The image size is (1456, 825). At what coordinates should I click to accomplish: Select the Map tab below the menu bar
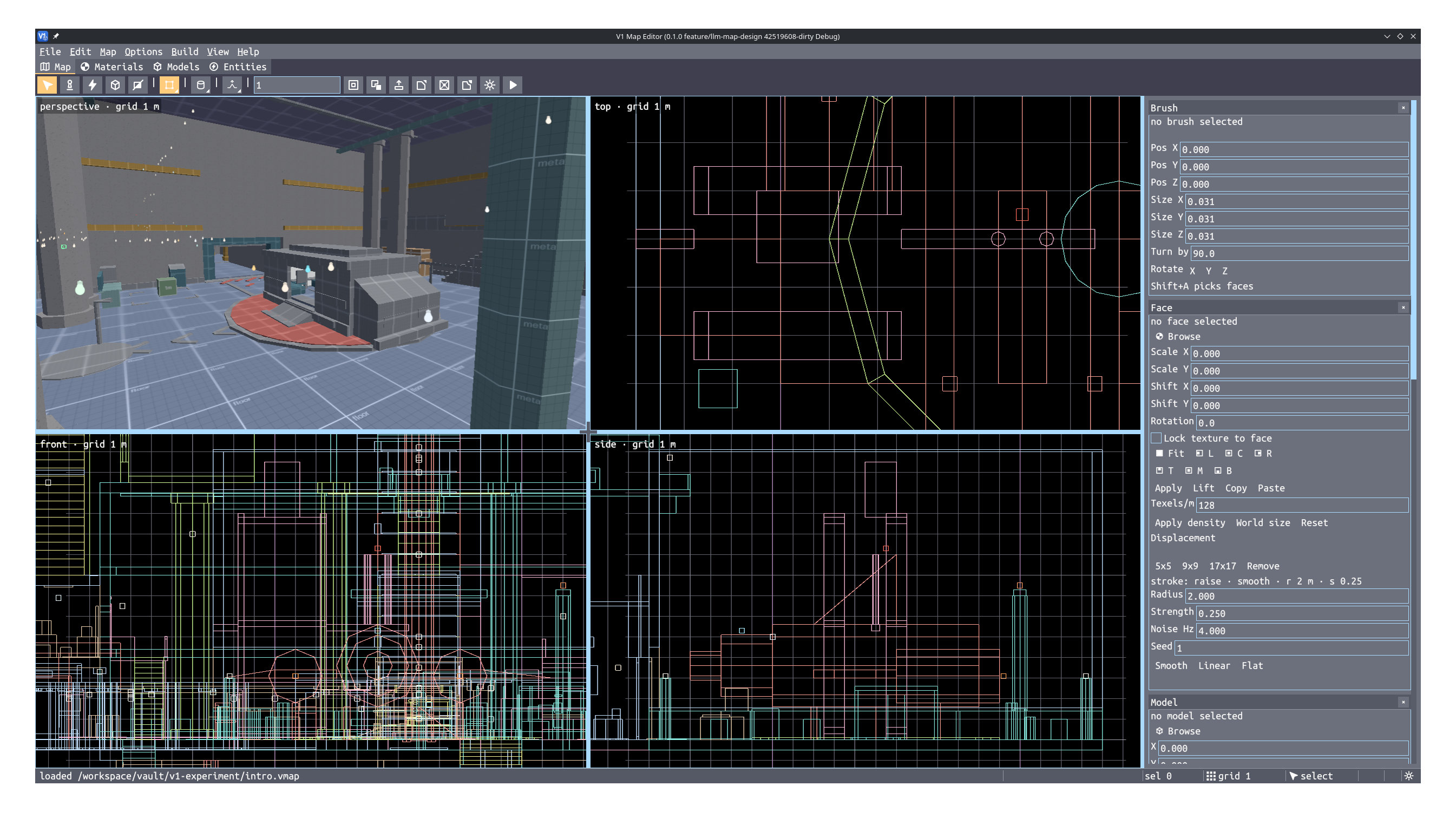56,67
